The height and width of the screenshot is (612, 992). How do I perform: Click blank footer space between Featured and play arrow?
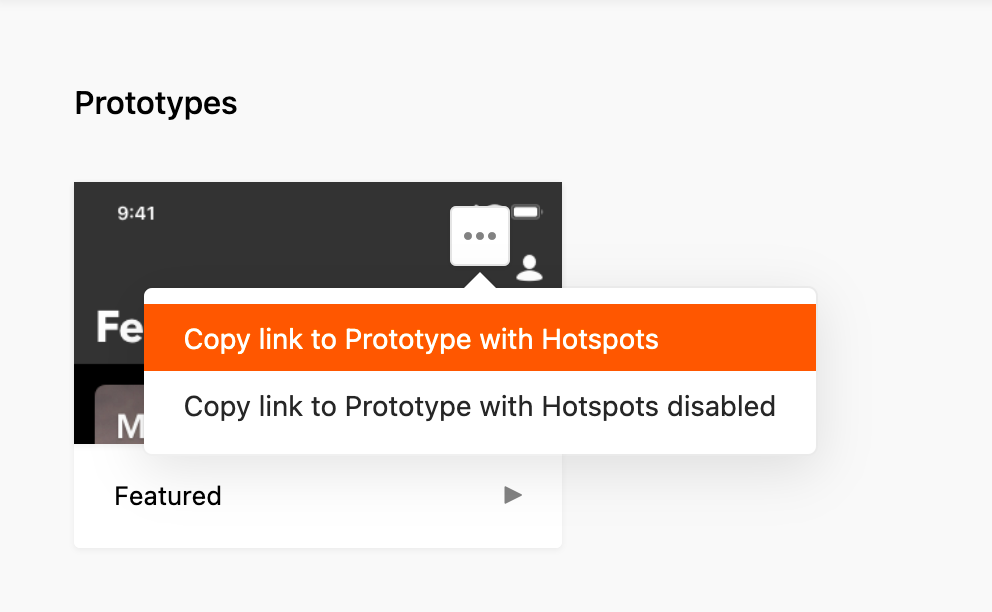pos(360,496)
